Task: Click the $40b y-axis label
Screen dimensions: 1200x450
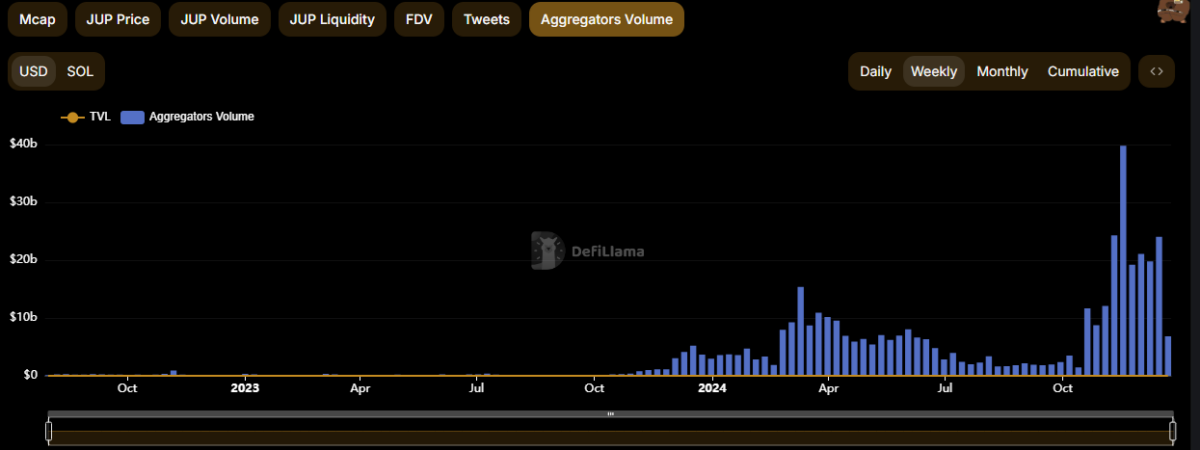Action: (x=24, y=144)
